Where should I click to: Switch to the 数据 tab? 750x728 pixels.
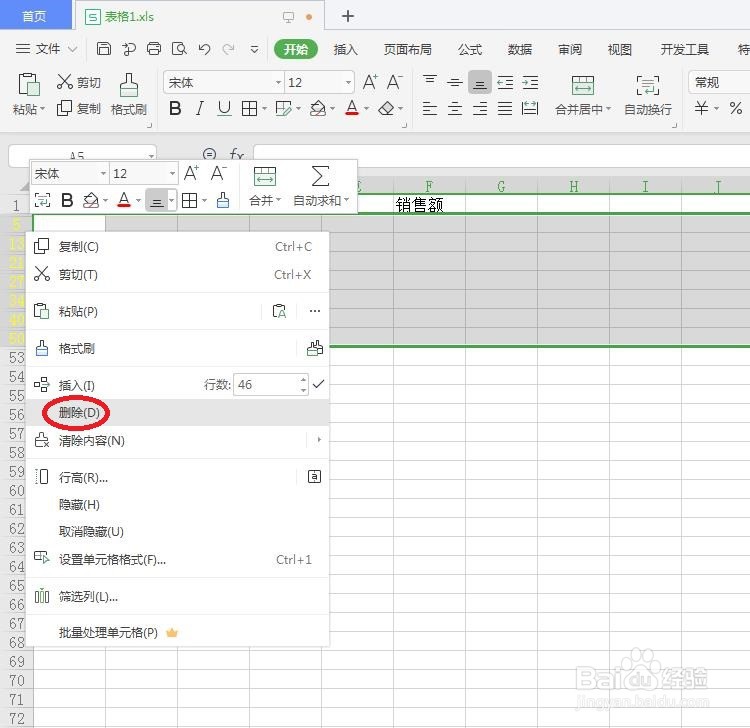pyautogui.click(x=519, y=49)
